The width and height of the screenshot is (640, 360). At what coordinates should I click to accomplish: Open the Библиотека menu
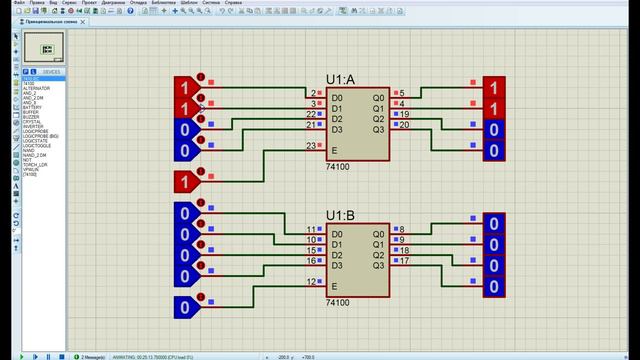coord(164,2)
